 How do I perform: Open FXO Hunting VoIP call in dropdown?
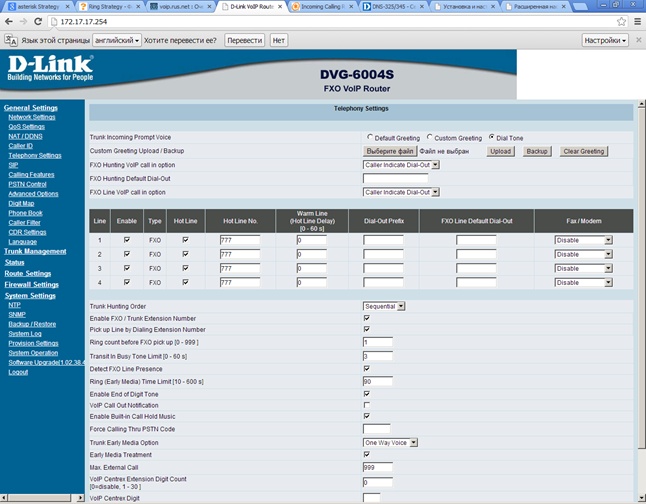[401, 165]
